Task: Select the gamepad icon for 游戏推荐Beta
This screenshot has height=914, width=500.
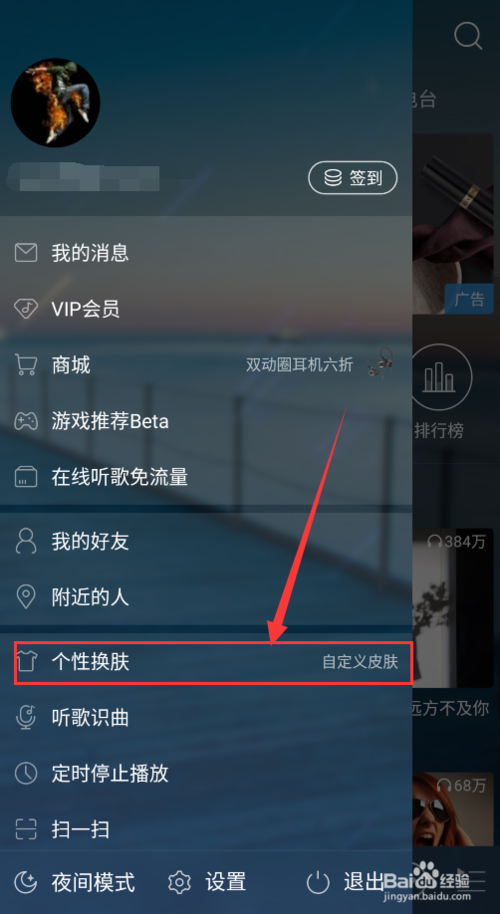Action: 26,421
